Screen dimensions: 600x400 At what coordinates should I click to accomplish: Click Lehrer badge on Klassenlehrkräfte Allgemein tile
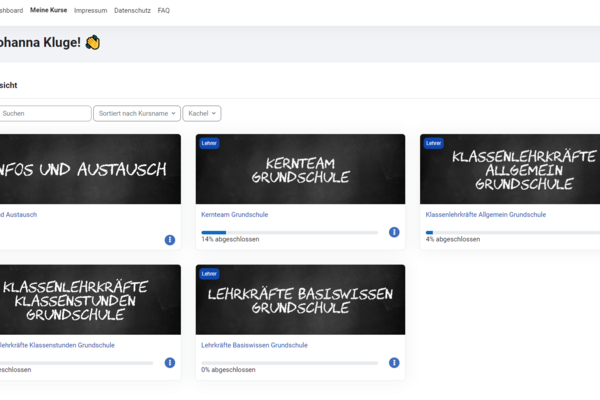433,143
